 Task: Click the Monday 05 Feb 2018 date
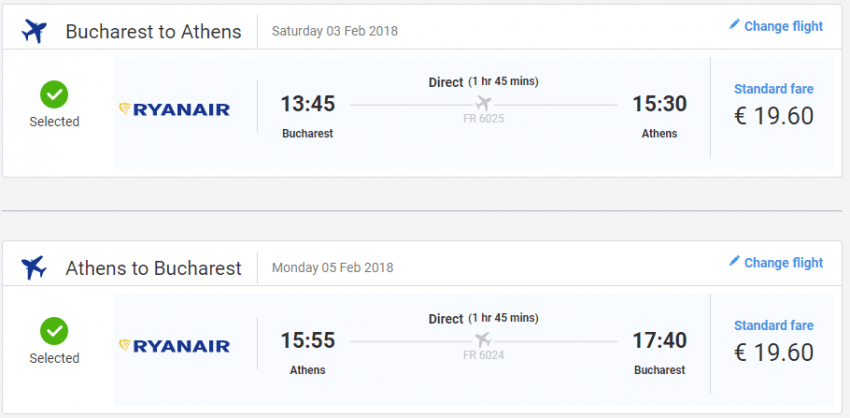coord(332,268)
